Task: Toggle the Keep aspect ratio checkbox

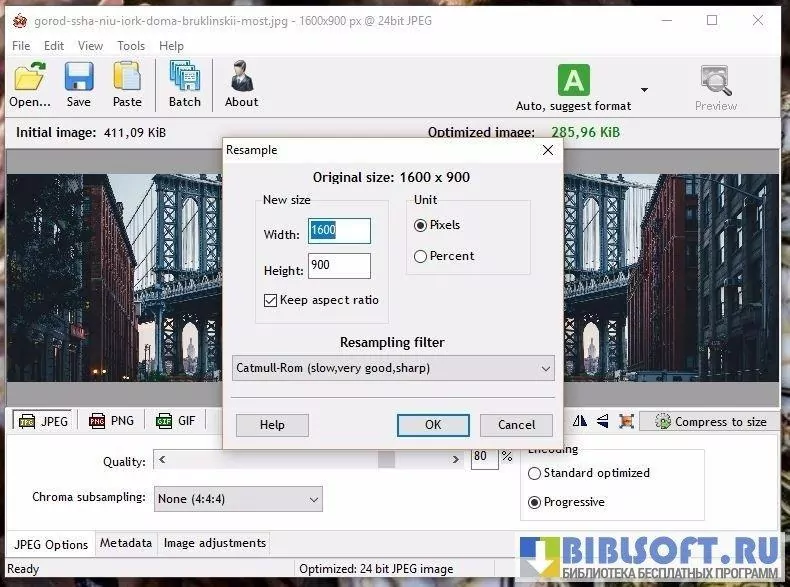Action: click(x=270, y=300)
